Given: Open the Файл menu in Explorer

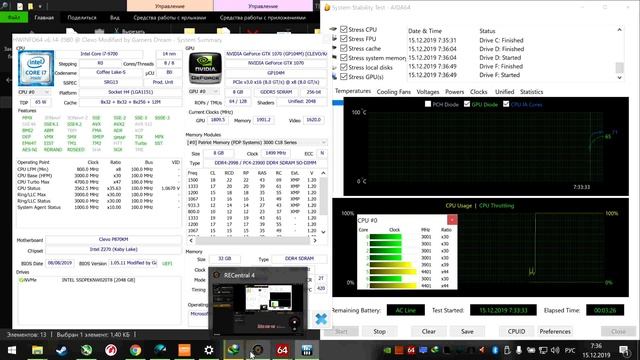Looking at the screenshot, I should pos(14,18).
